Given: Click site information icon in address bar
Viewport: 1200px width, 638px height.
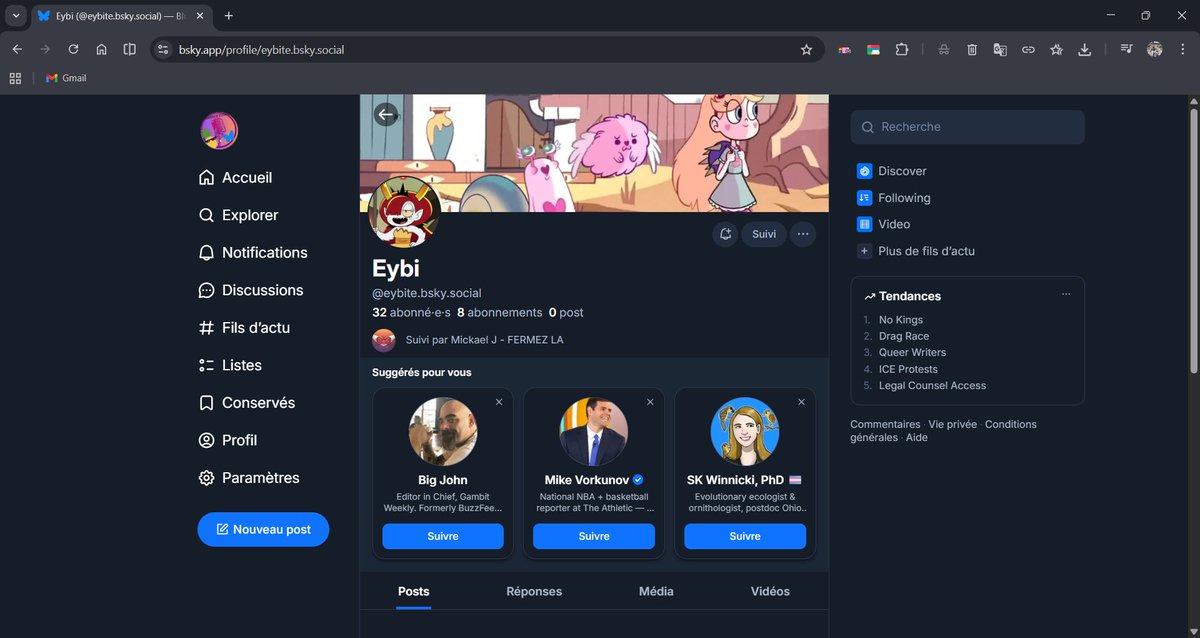Looking at the screenshot, I should click(164, 49).
